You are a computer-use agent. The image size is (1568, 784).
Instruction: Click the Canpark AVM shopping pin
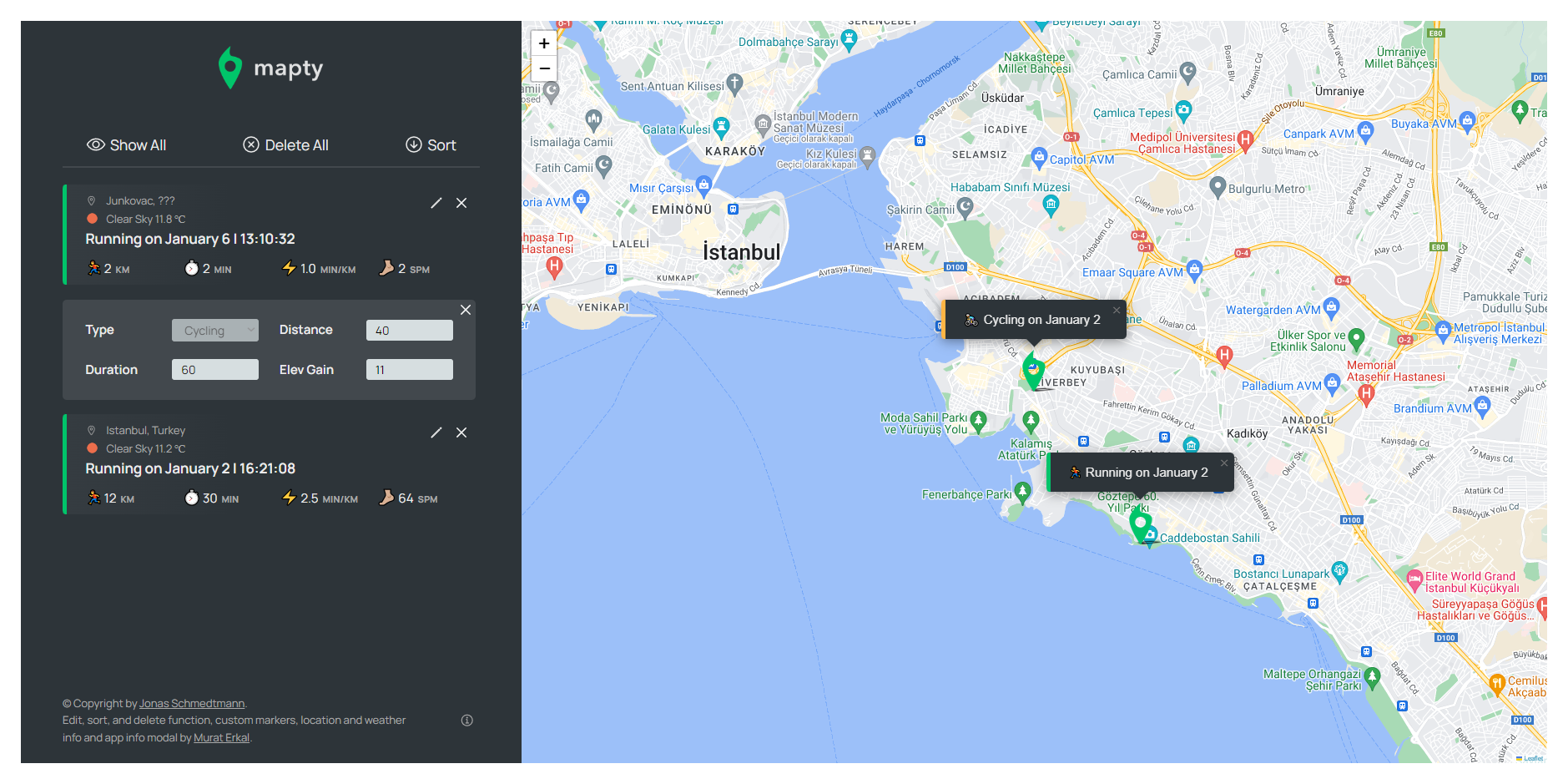[1365, 131]
